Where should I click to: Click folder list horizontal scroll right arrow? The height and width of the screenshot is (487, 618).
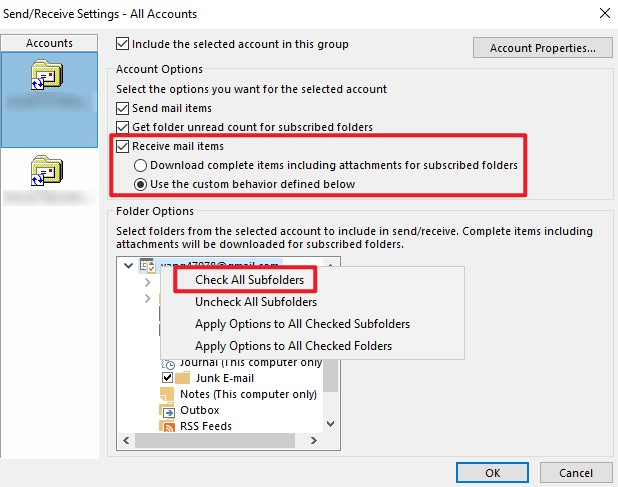314,440
